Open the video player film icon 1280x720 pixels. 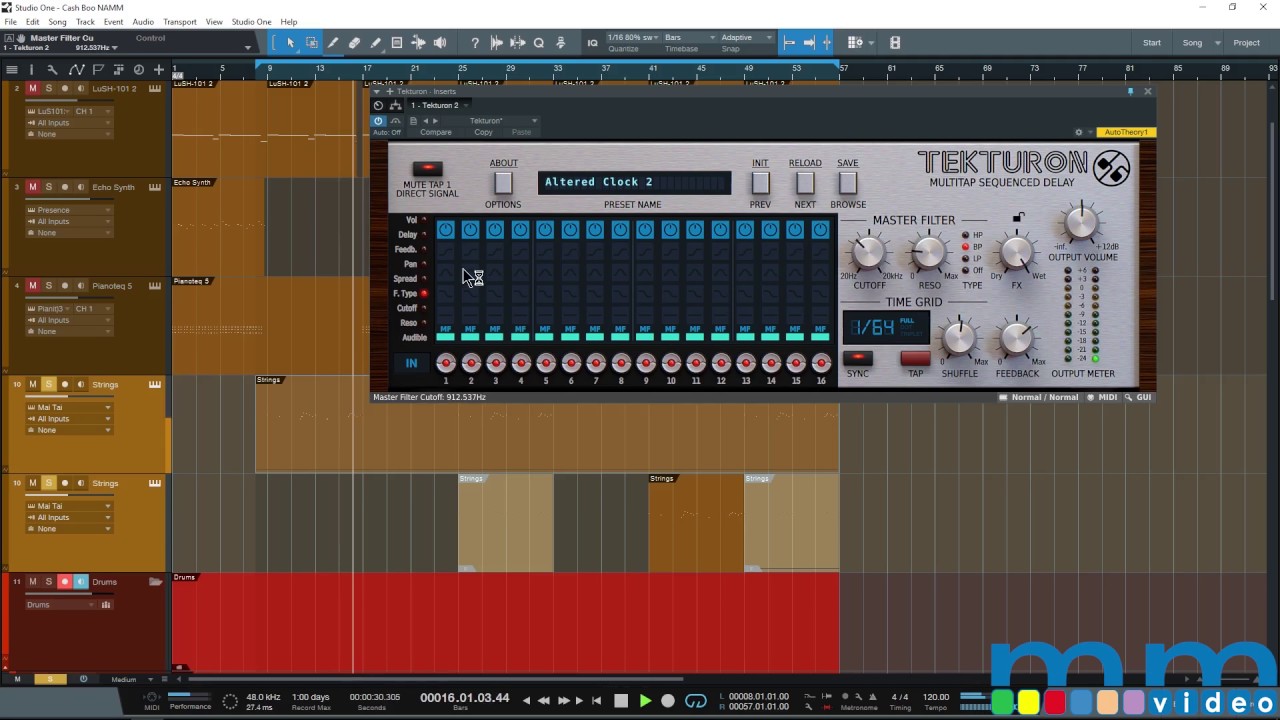point(895,43)
